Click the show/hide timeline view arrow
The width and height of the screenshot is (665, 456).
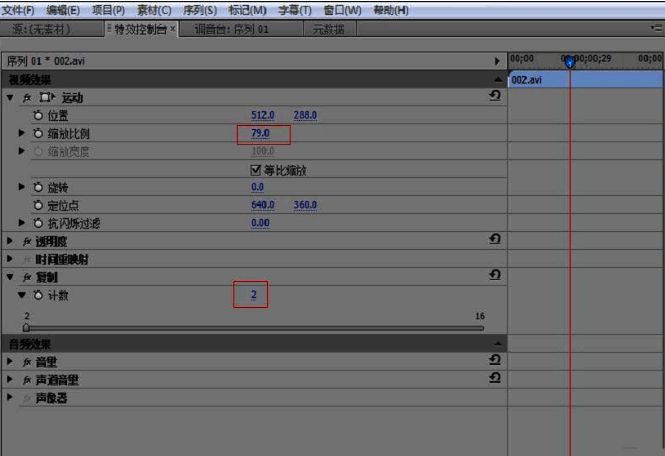(x=497, y=61)
